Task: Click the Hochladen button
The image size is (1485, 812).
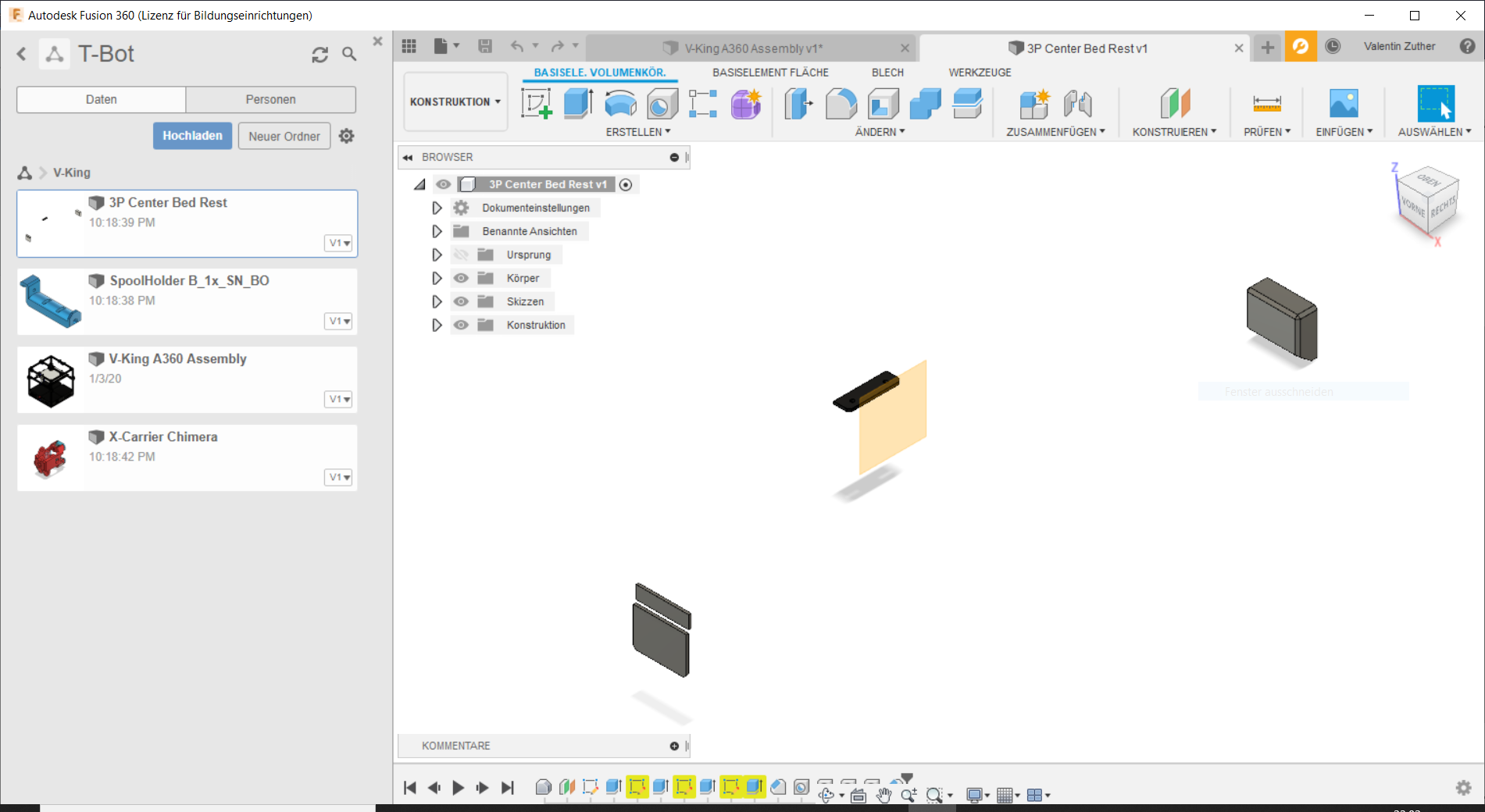Action: (x=192, y=136)
